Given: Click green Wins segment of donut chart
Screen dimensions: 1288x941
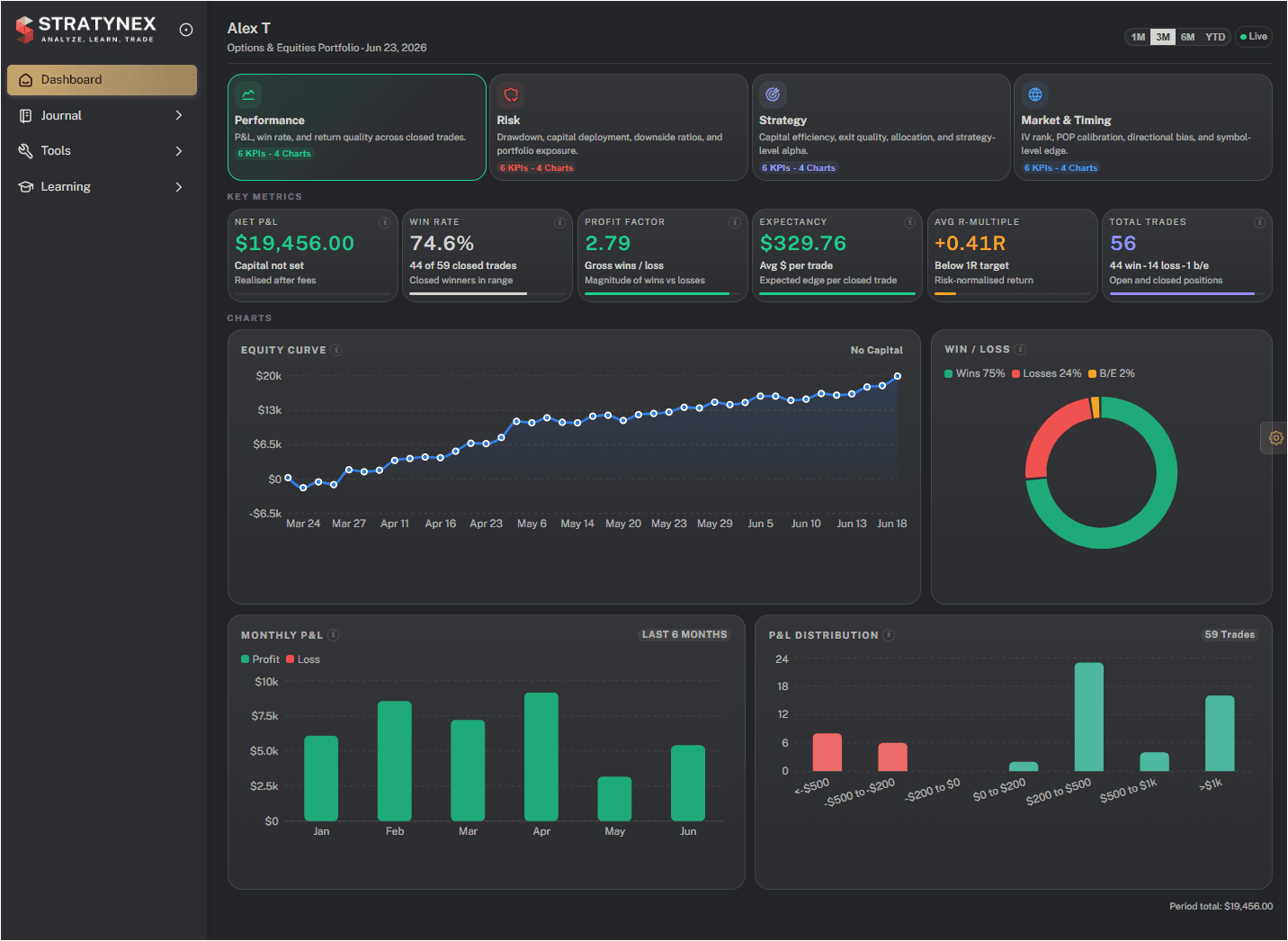Looking at the screenshot, I should [1154, 515].
